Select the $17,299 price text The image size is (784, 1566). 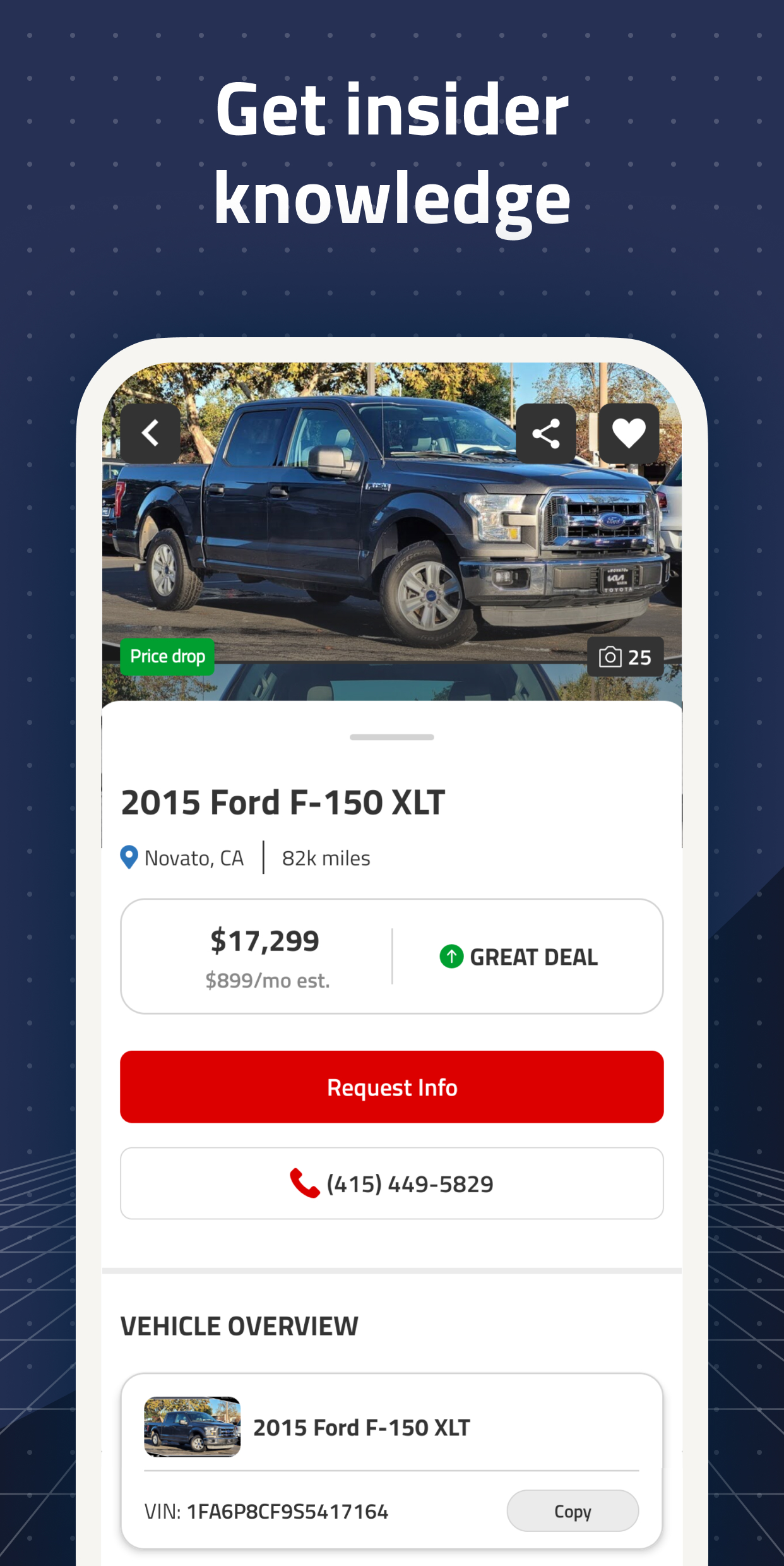point(265,941)
